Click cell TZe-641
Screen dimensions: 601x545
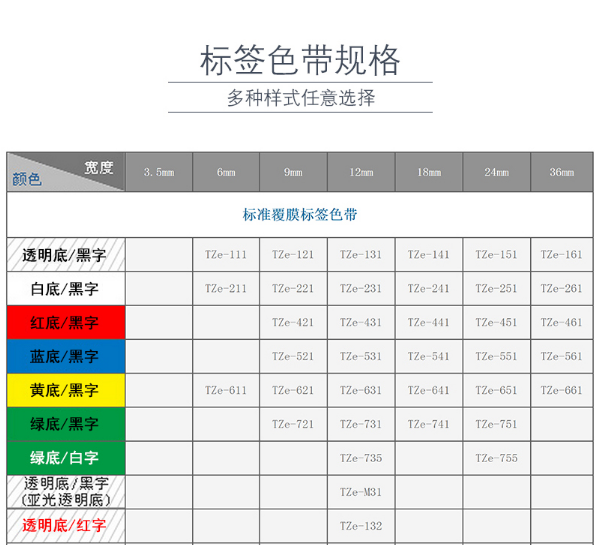(429, 390)
